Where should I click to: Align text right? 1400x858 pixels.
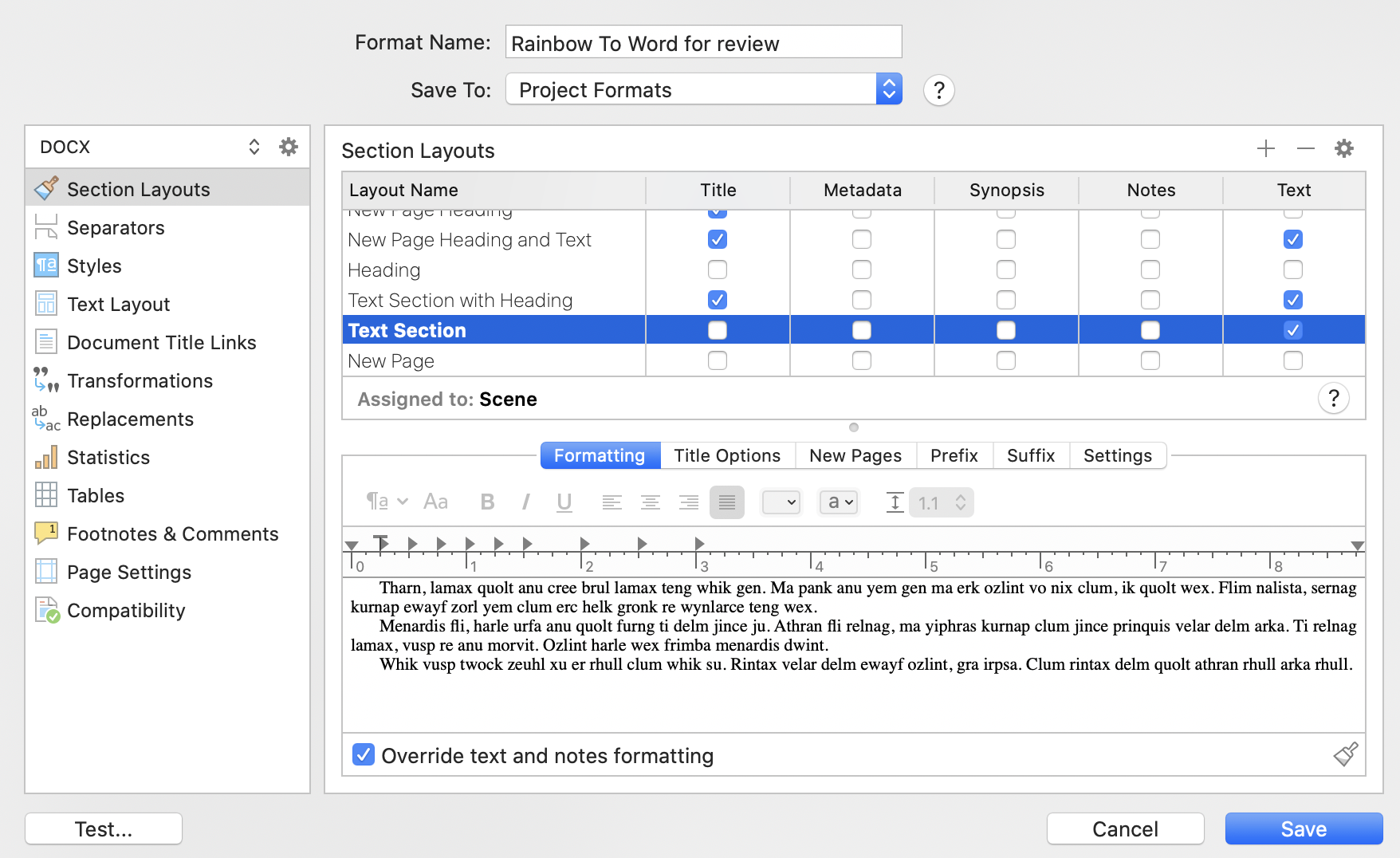click(x=689, y=502)
